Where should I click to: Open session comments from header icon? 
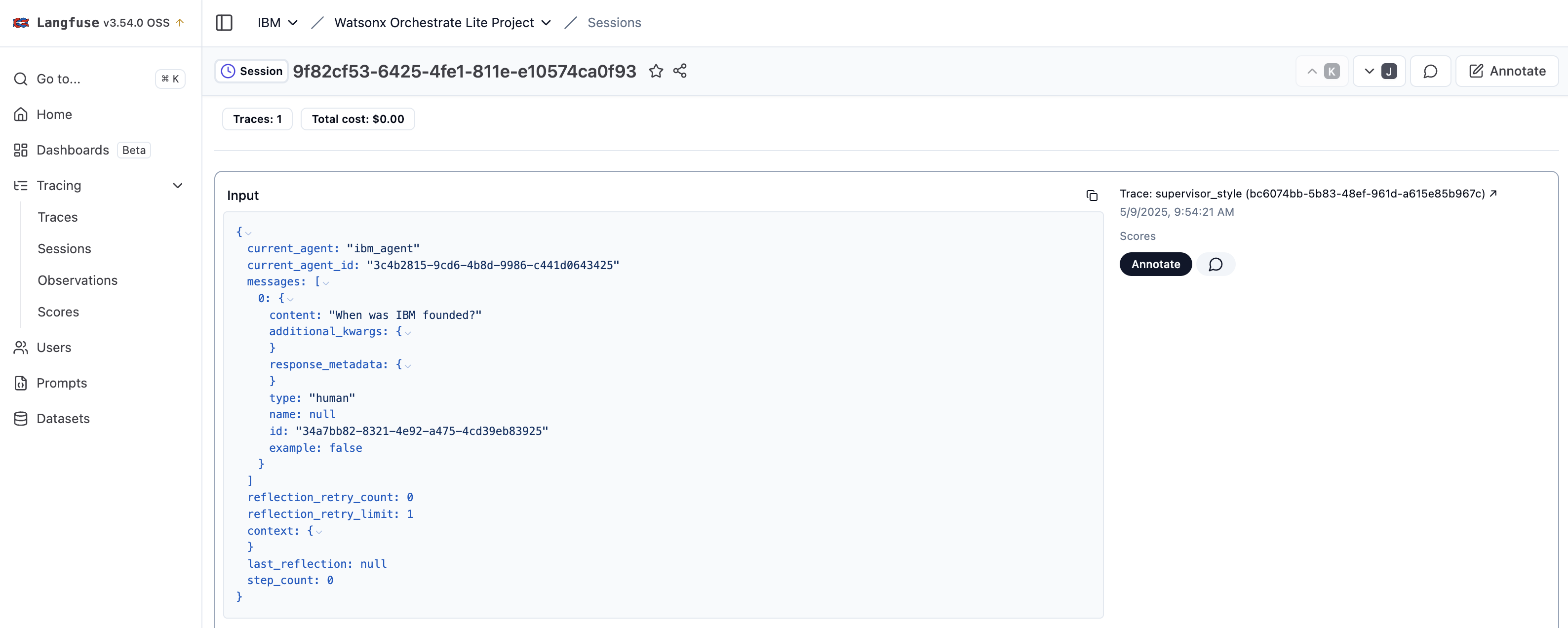tap(1430, 71)
